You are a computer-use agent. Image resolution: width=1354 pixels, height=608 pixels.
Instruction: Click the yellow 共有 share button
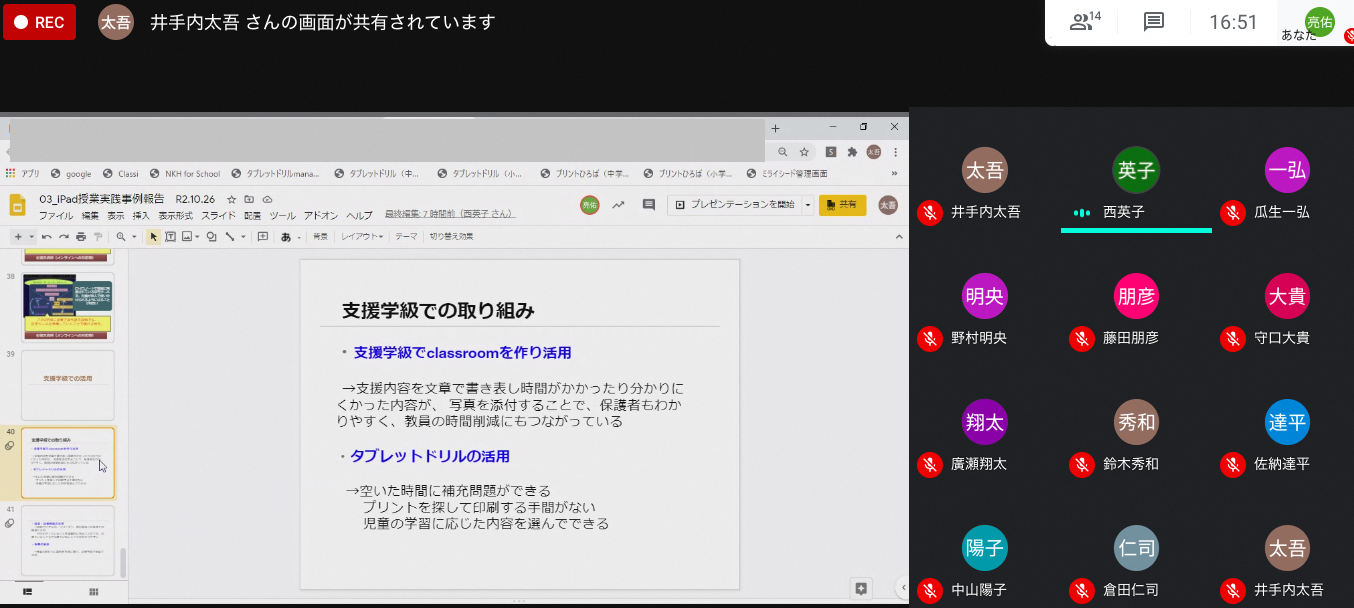pyautogui.click(x=842, y=205)
